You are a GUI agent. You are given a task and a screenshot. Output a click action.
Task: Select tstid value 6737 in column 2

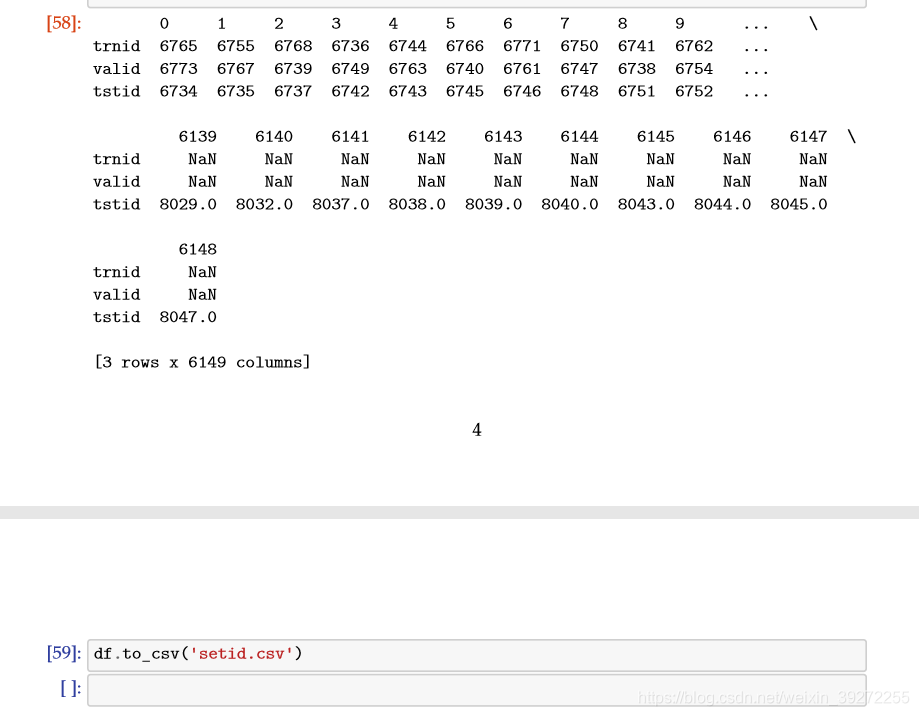pyautogui.click(x=293, y=91)
